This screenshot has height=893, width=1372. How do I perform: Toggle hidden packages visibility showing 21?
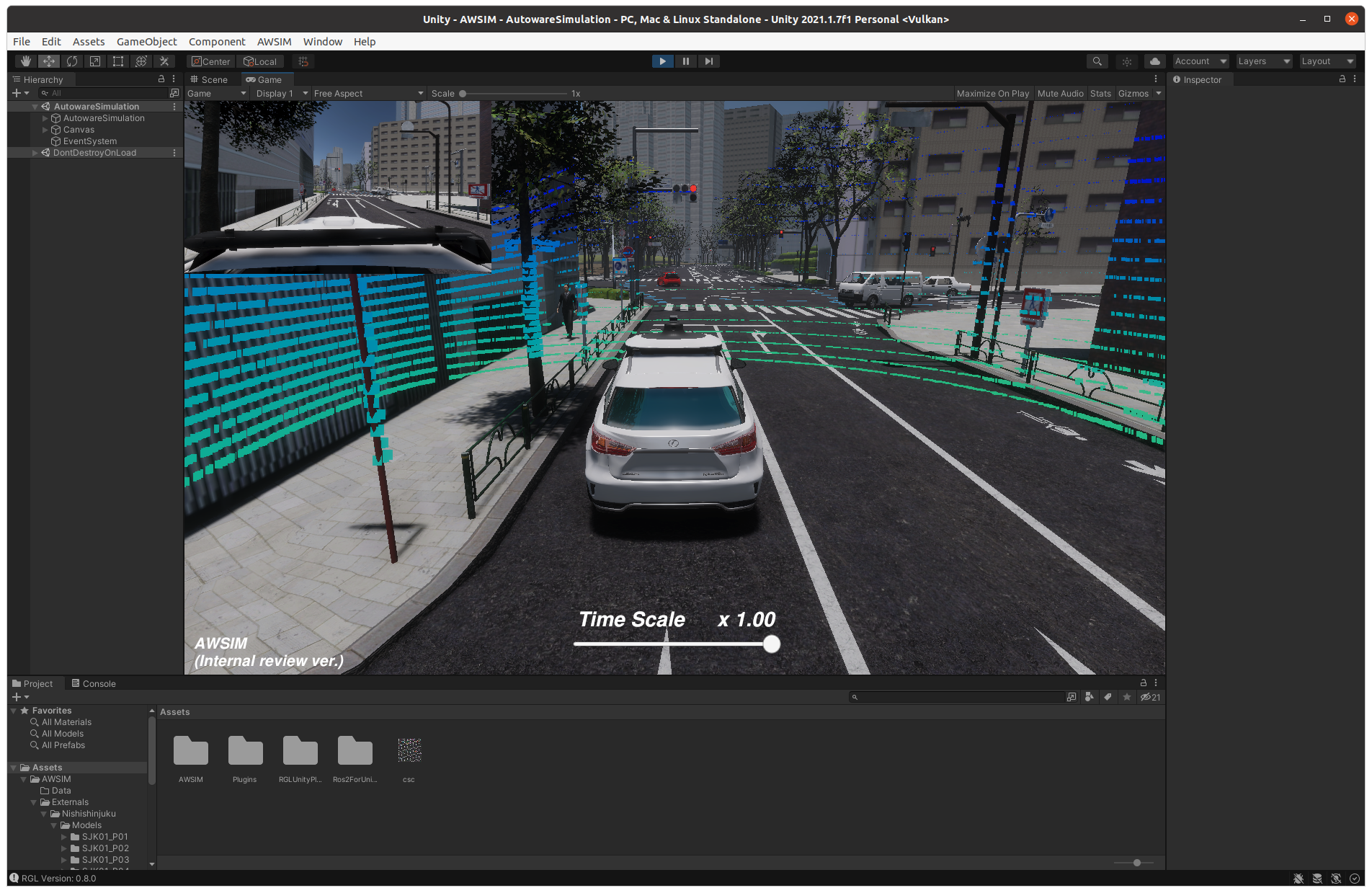tap(1151, 697)
